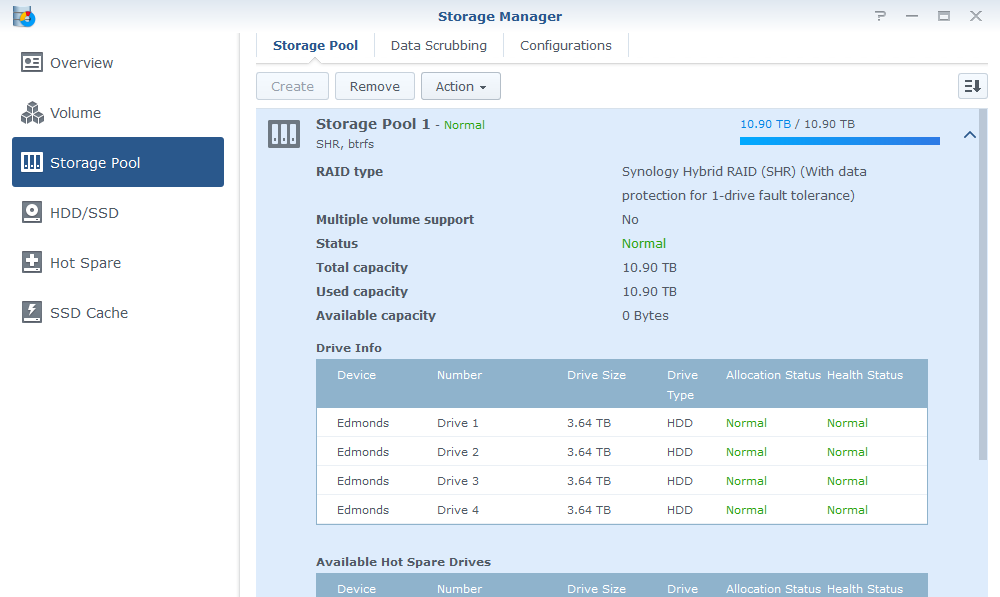1000x597 pixels.
Task: Click the 3.64 TB size of Drive 2
Action: 589,452
